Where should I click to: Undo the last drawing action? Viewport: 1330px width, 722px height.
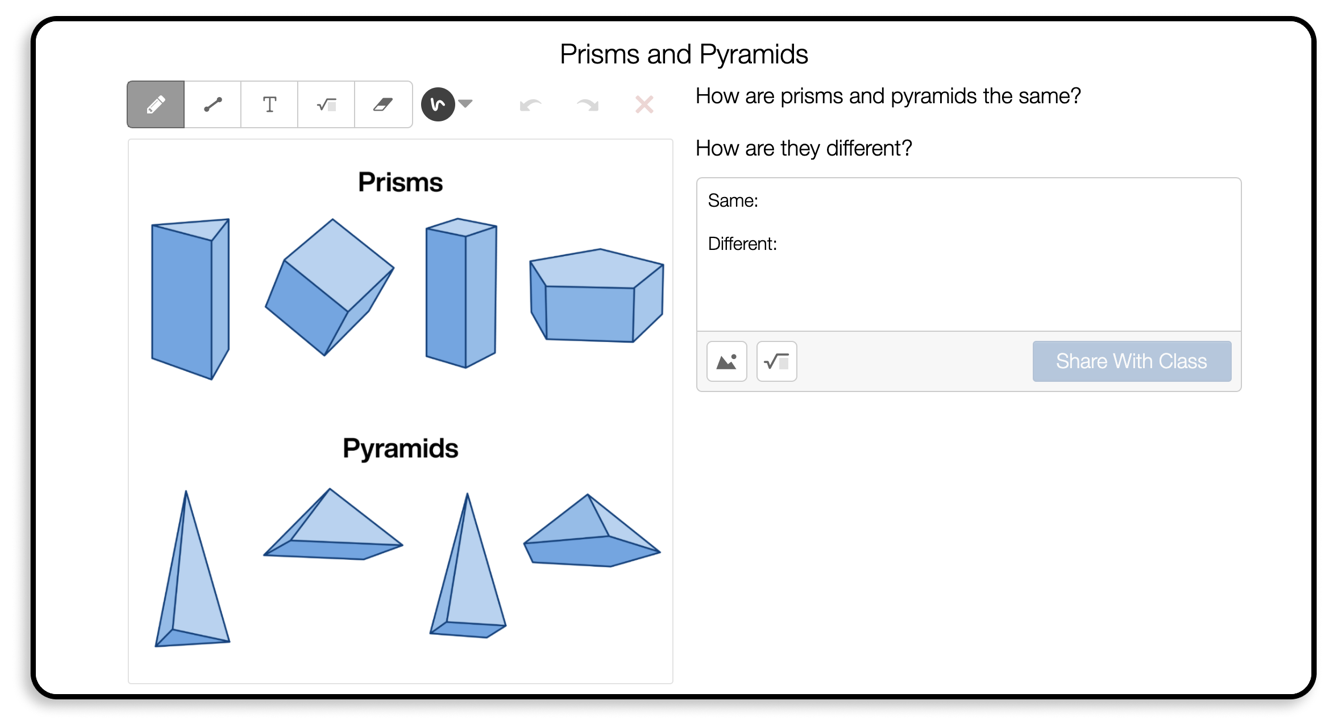point(530,104)
